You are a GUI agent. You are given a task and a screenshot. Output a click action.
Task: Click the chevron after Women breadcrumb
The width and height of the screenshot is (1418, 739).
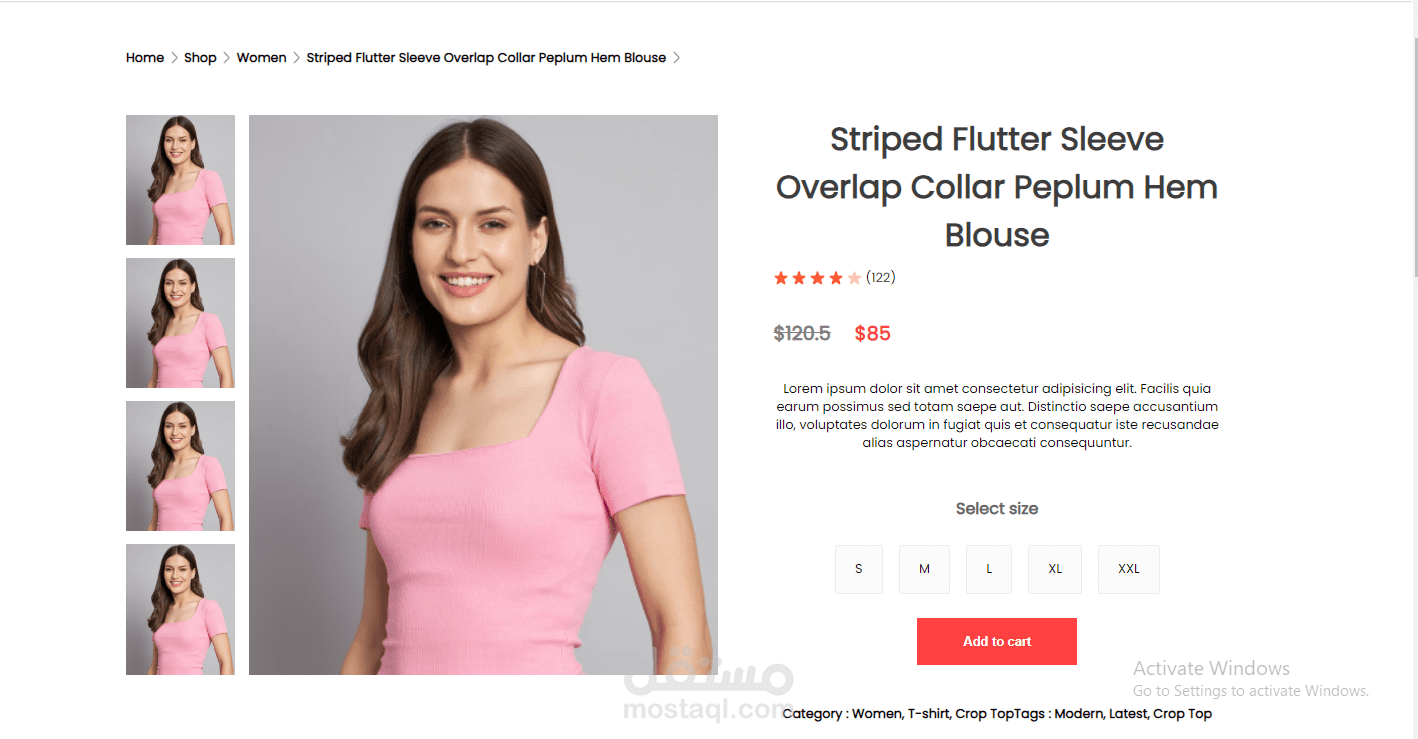(x=297, y=58)
